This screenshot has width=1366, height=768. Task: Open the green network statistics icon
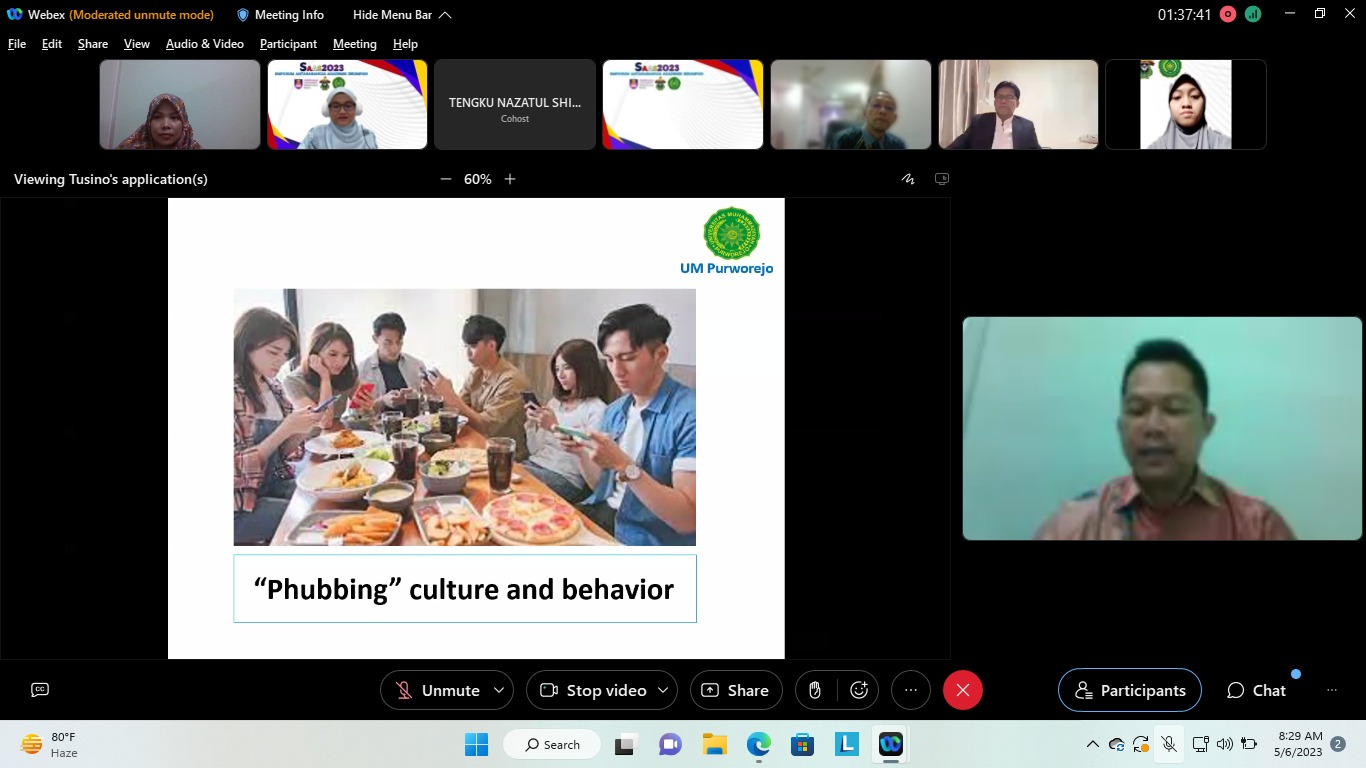pyautogui.click(x=1252, y=15)
